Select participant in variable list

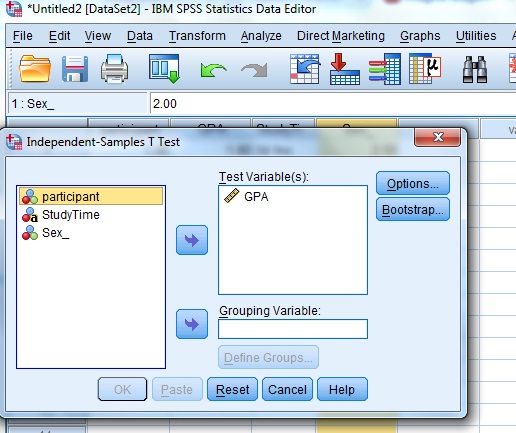pos(91,196)
